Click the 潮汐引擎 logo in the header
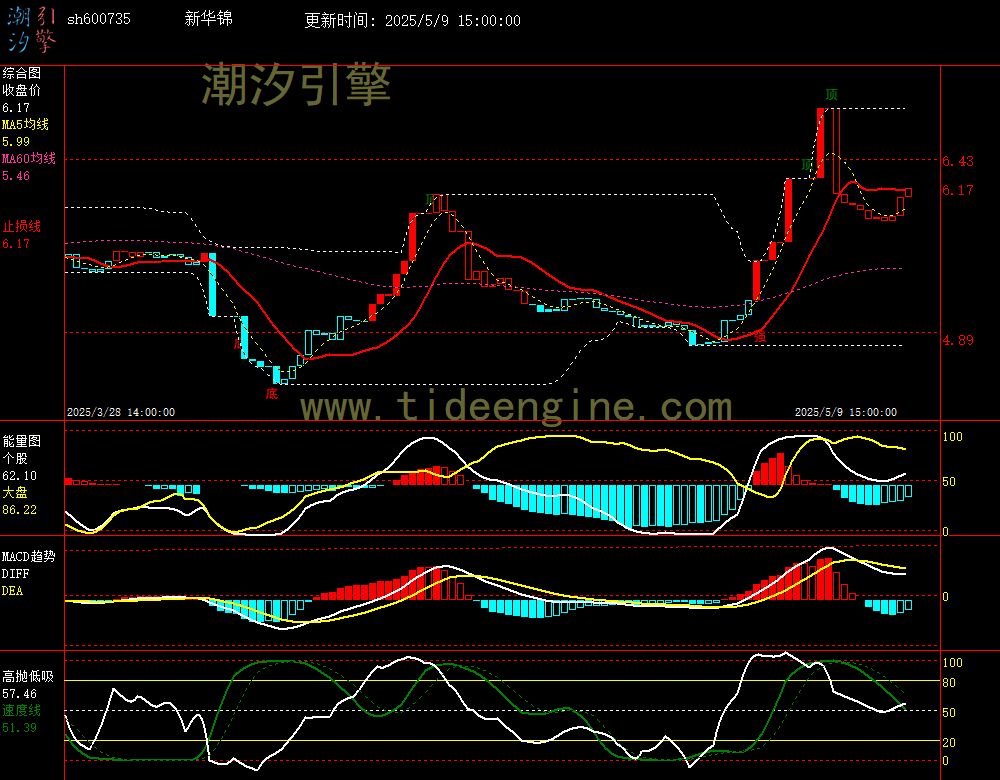1000x780 pixels. click(x=32, y=29)
